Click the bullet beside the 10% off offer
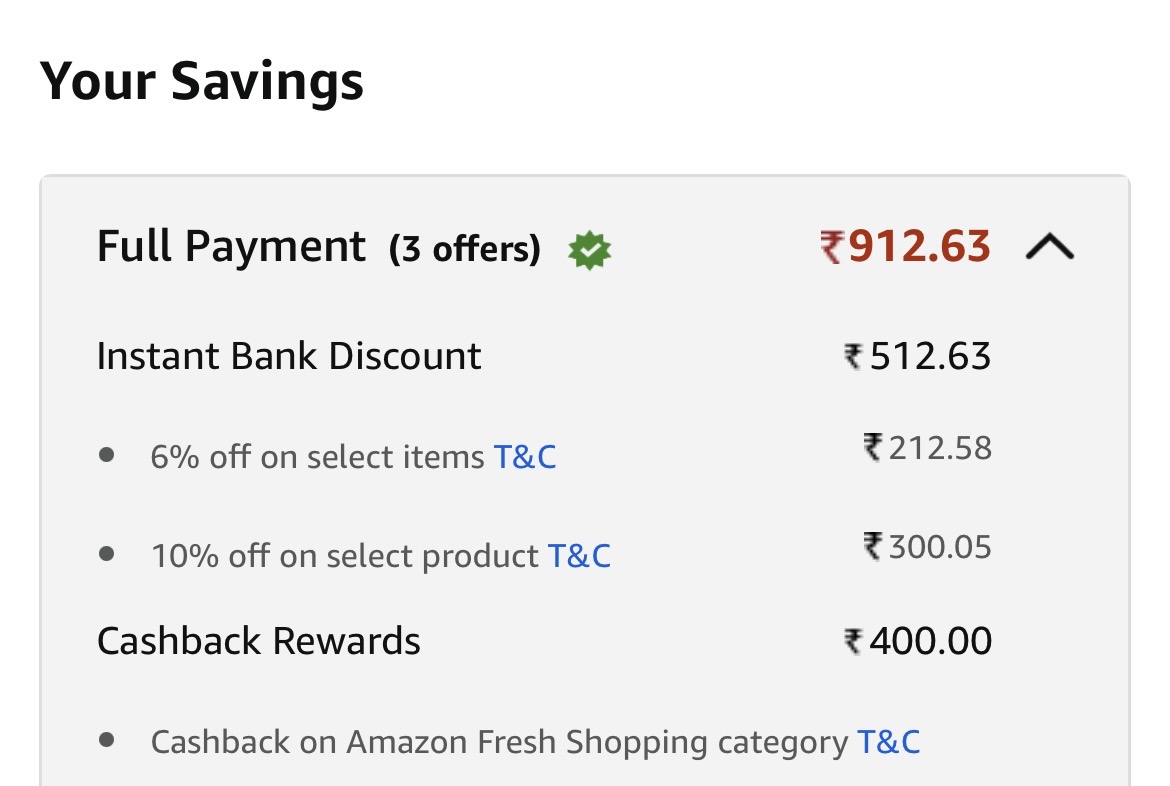The height and width of the screenshot is (786, 1170). pyautogui.click(x=107, y=554)
